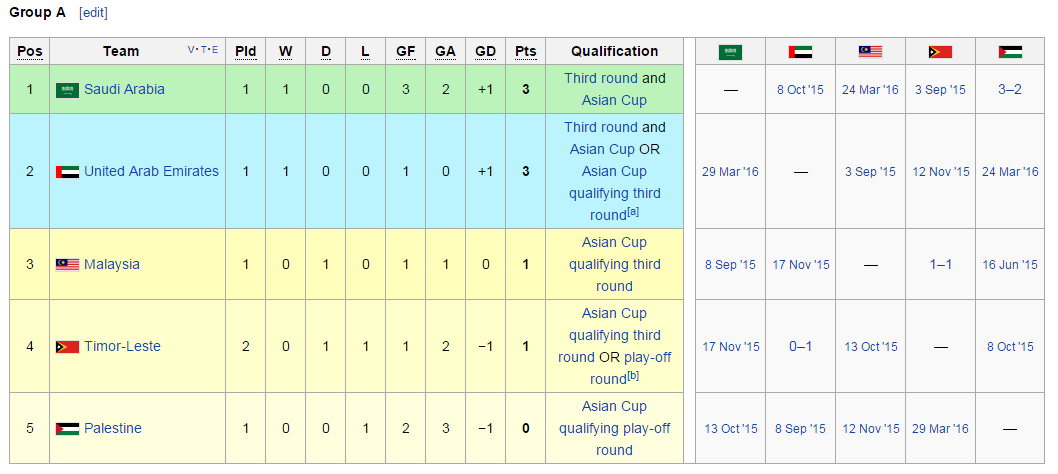Click the V template view link
Screen dimensions: 1058x474
point(191,49)
